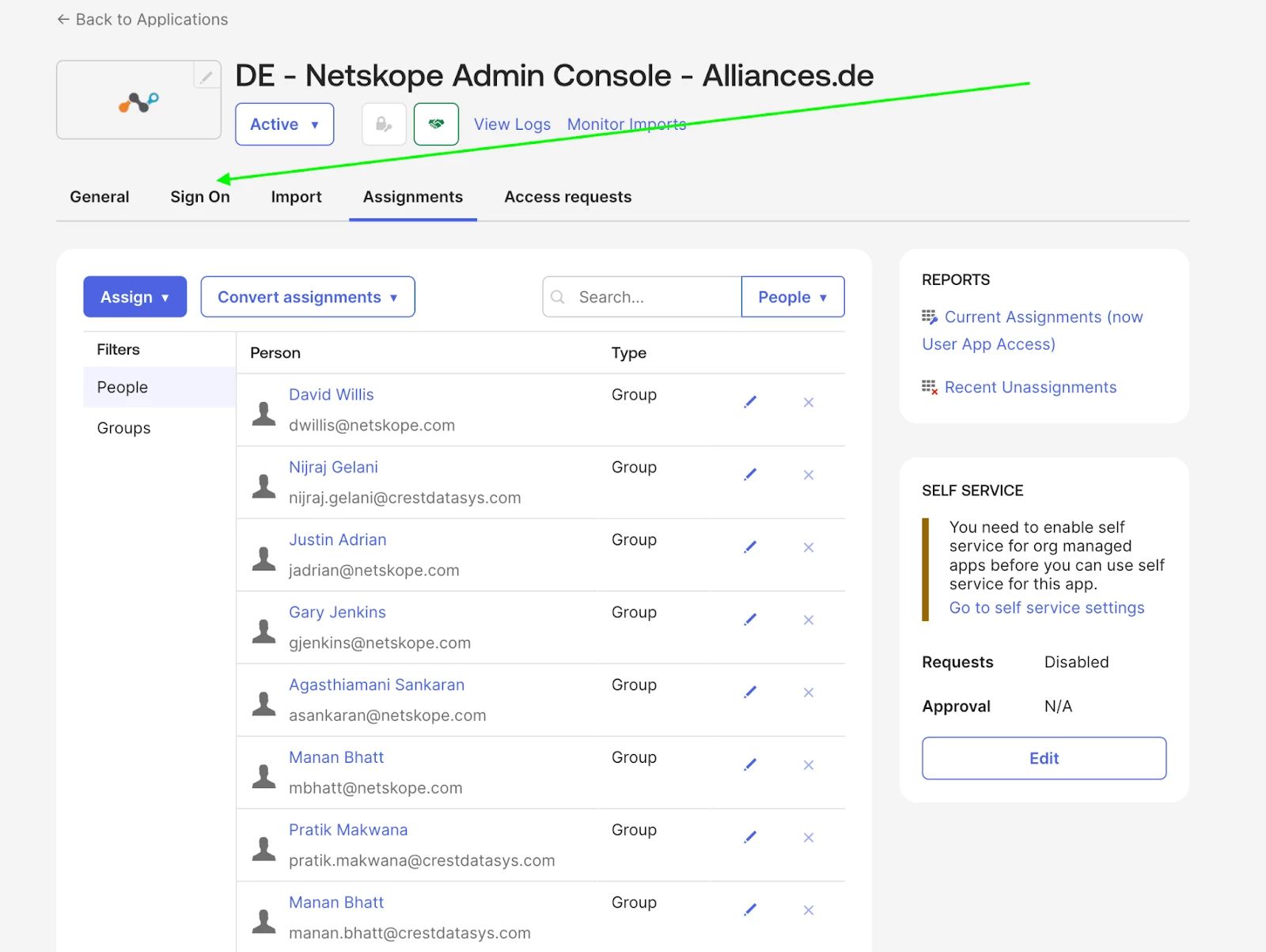Image resolution: width=1266 pixels, height=952 pixels.
Task: Click Recent Unassignments report grid icon
Action: tap(930, 388)
